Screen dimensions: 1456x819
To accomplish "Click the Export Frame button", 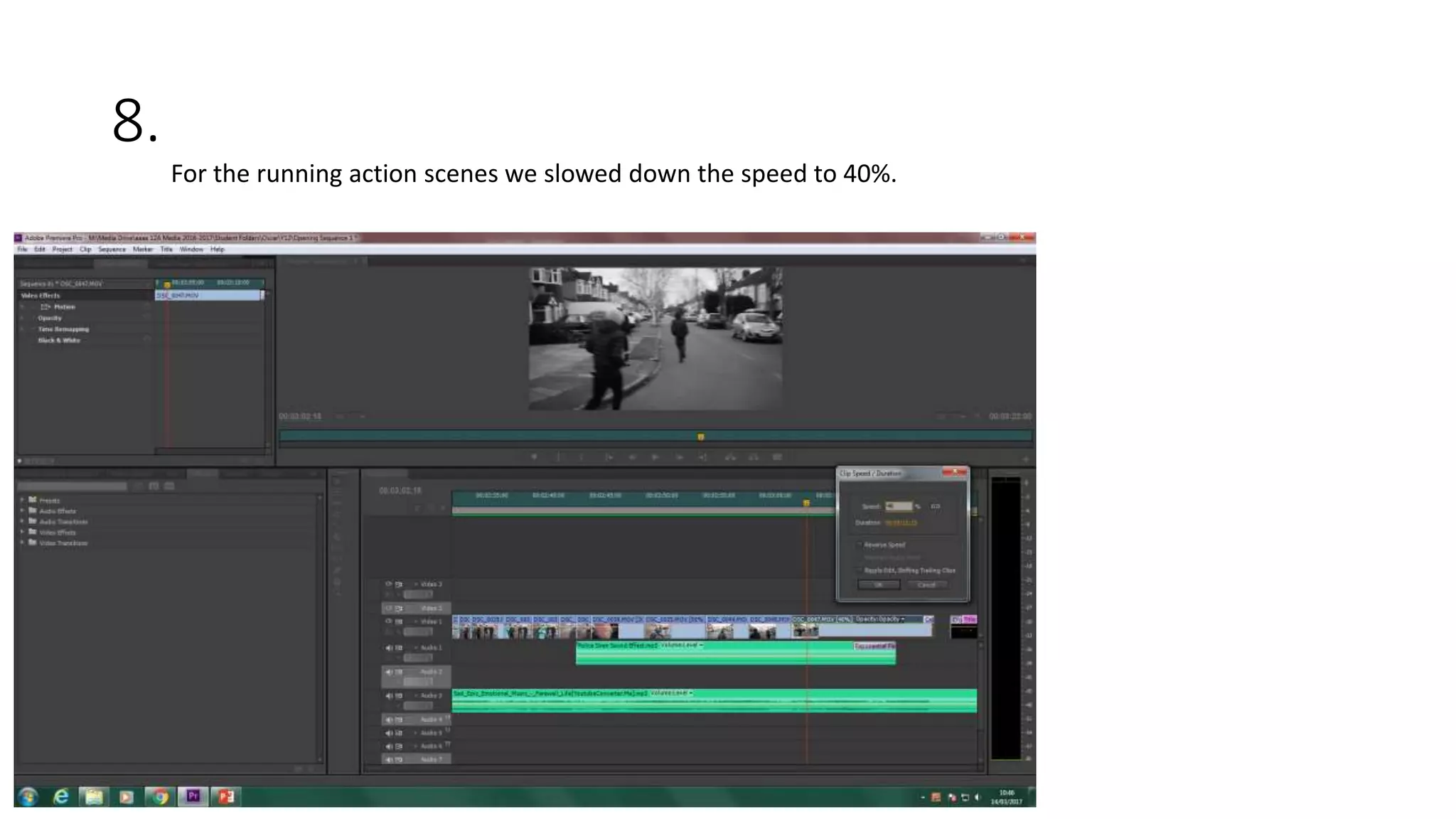I will pyautogui.click(x=778, y=457).
